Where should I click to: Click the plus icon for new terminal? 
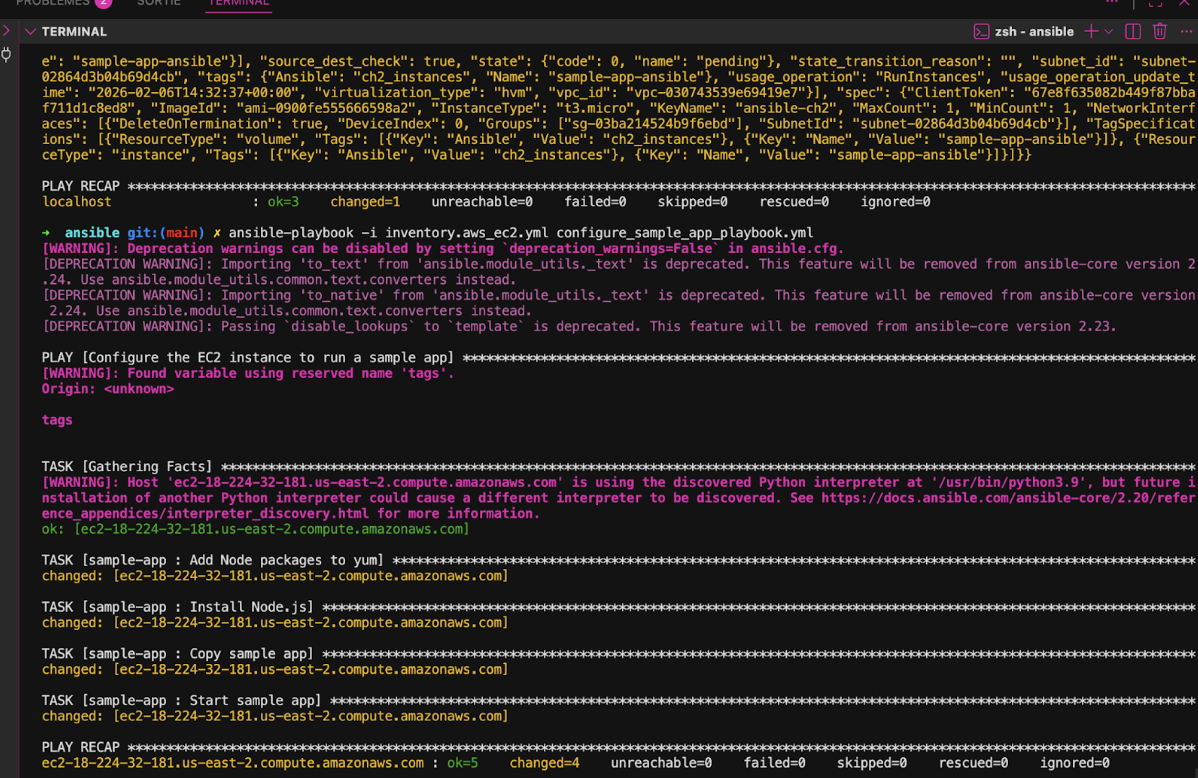click(x=1091, y=32)
